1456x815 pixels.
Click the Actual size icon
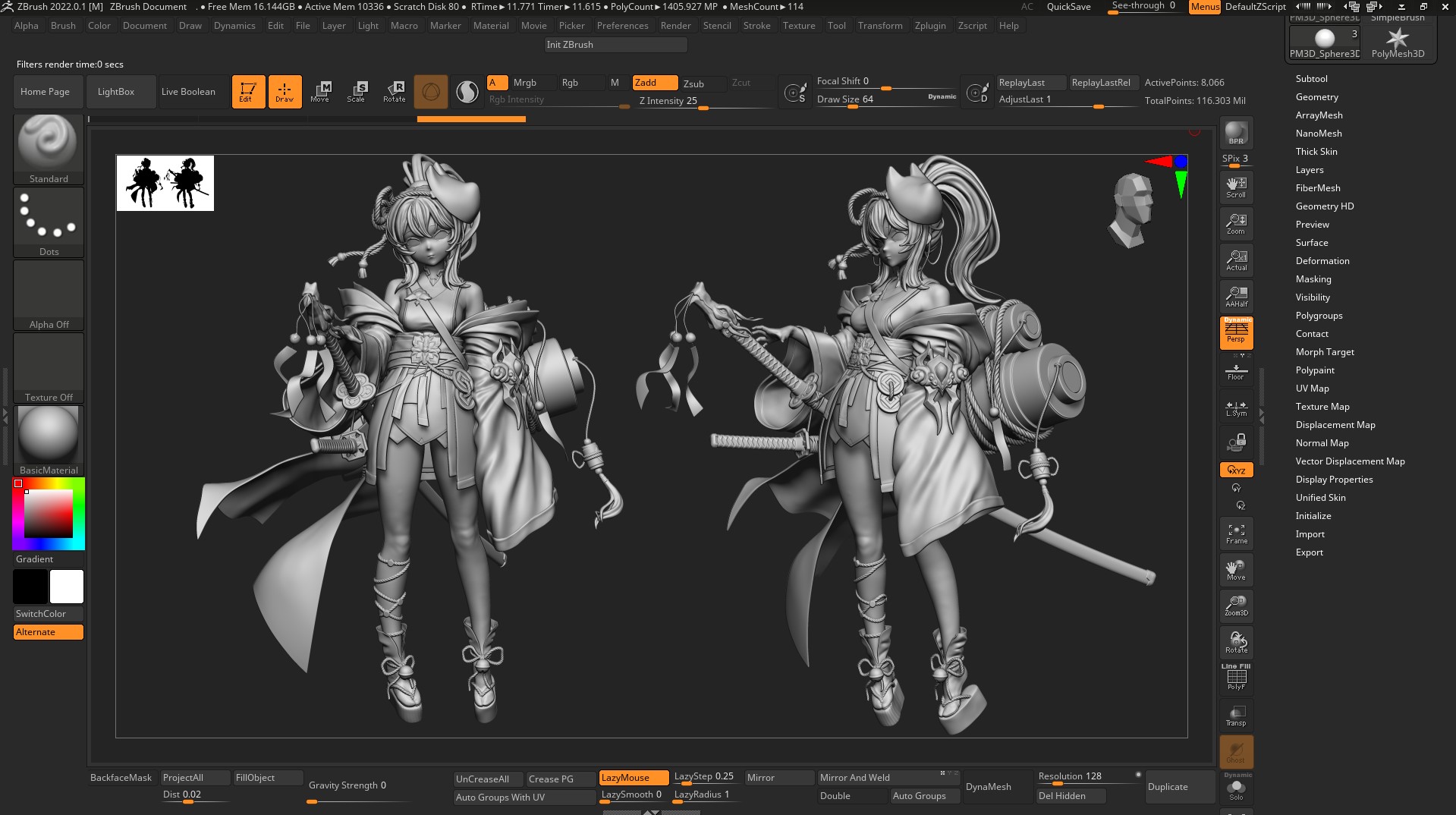(1236, 260)
